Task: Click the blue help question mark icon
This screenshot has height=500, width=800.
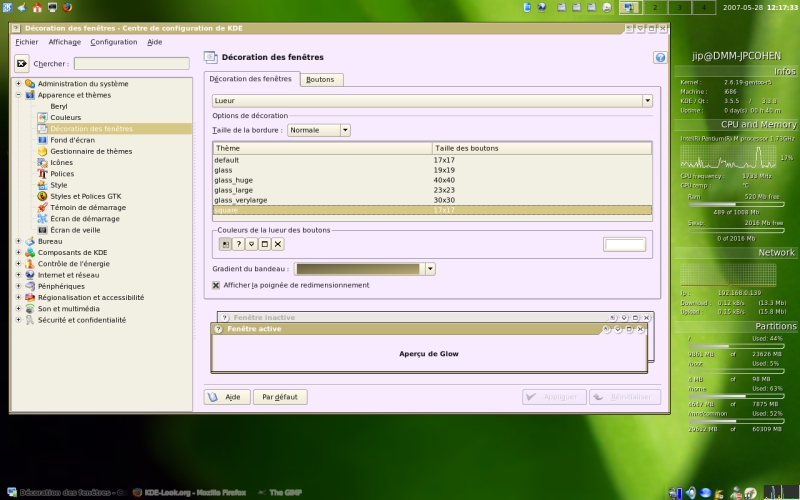Action: tap(660, 57)
